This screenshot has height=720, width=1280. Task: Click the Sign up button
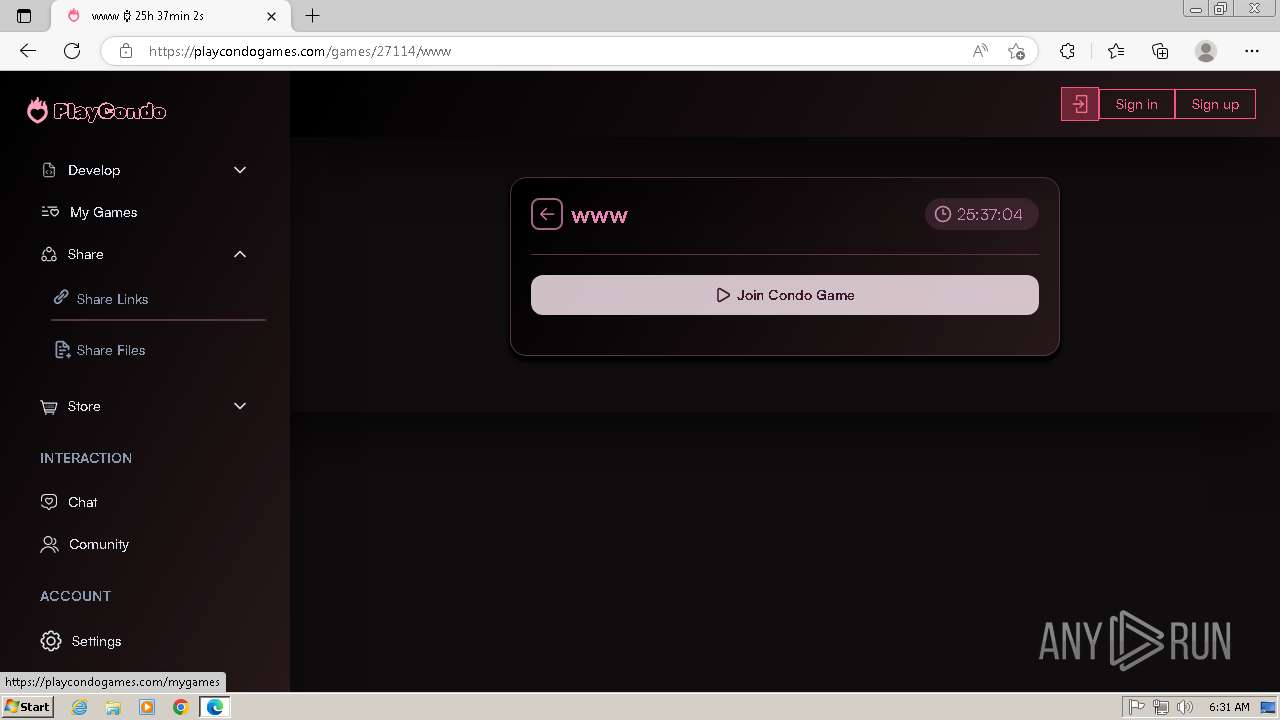click(1215, 104)
